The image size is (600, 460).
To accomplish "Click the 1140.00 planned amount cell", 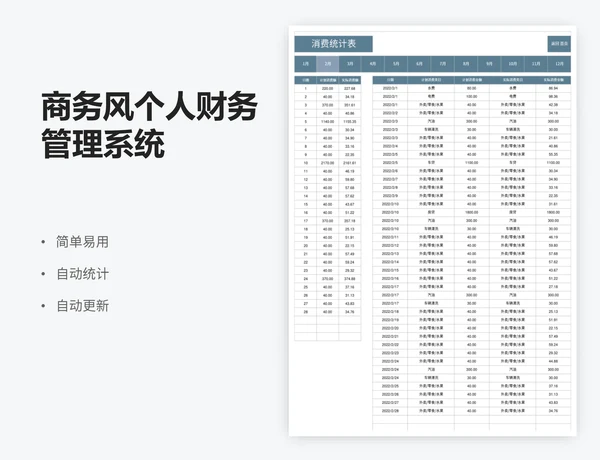I will [x=328, y=122].
